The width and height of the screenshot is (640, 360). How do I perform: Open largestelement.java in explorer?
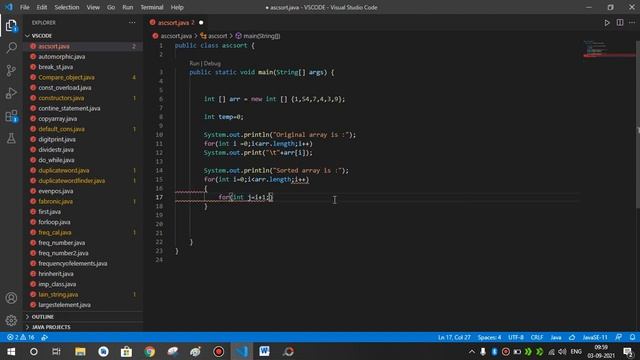(x=83, y=304)
